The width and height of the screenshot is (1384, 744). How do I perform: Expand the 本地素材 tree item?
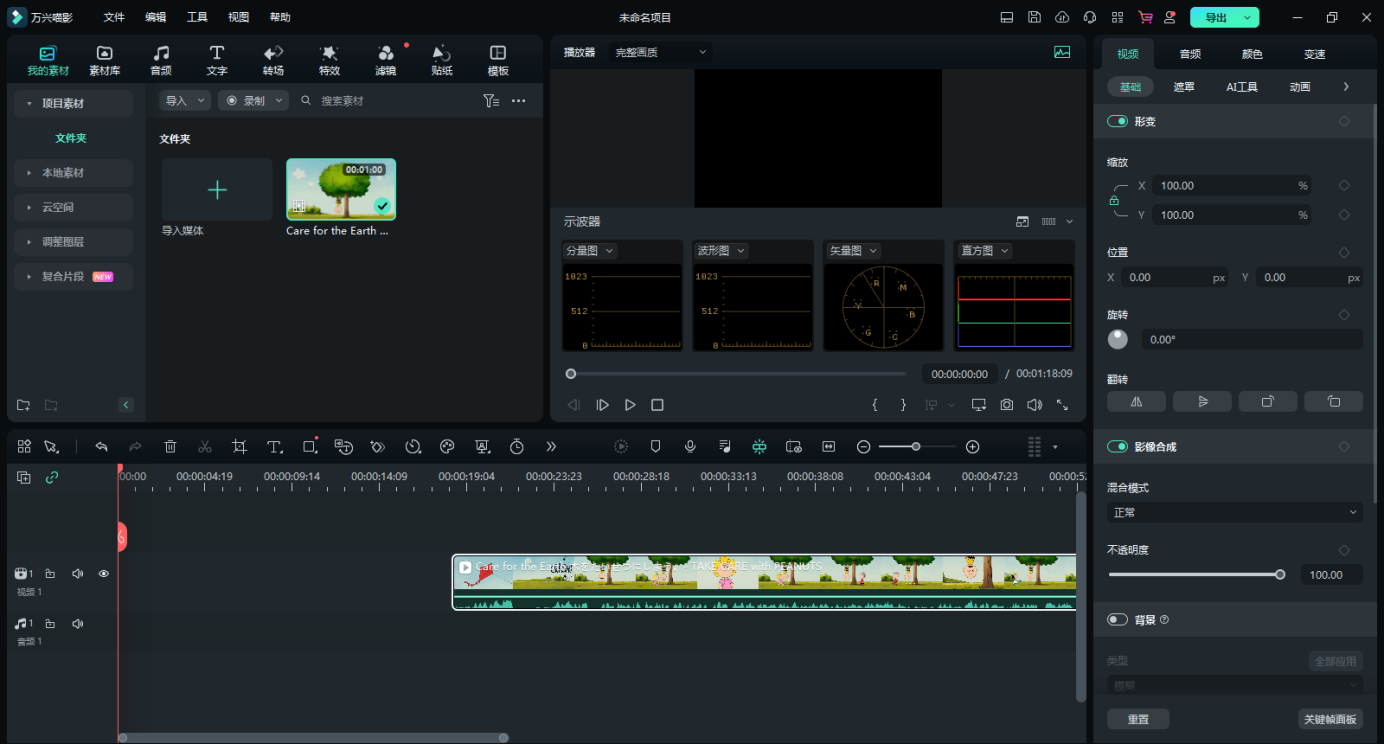63,173
